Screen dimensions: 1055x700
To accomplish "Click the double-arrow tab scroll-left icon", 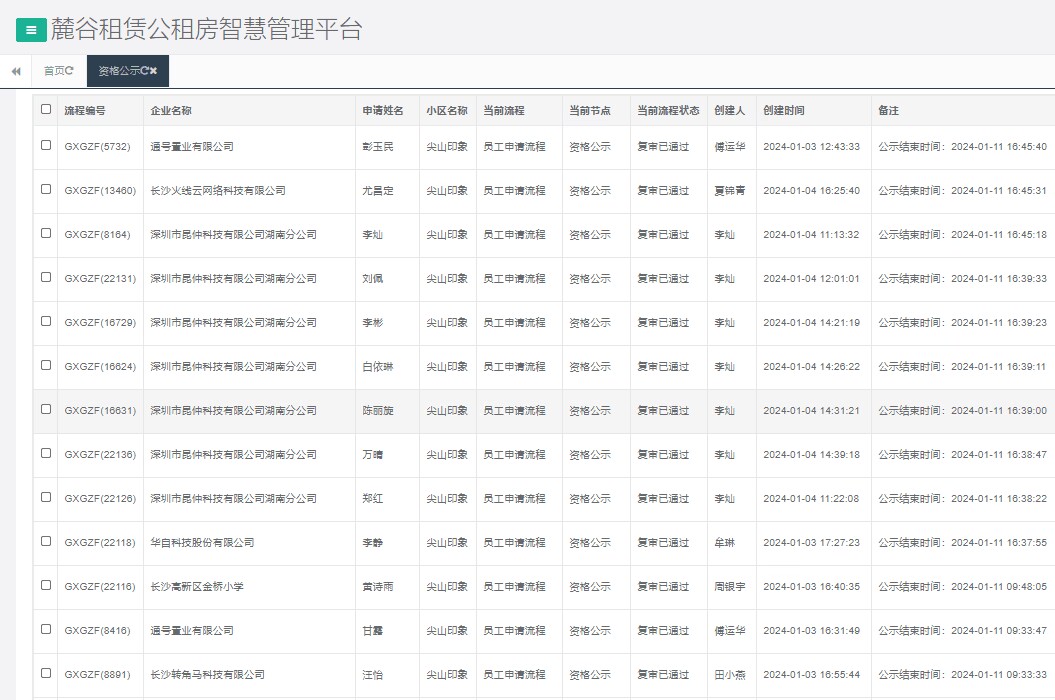I will pyautogui.click(x=16, y=71).
